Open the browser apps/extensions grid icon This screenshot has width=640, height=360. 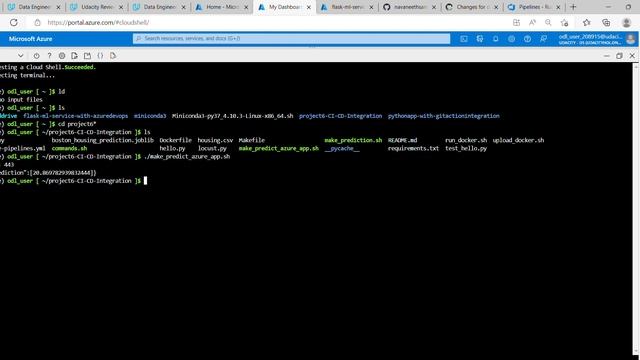516,22
